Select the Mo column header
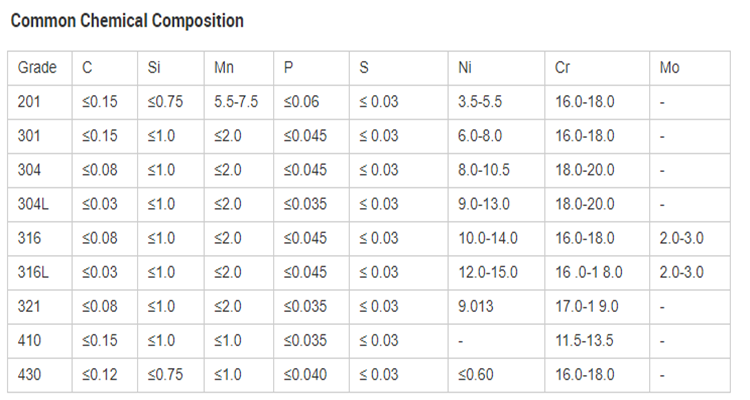Screen dimensions: 750x400 click(670, 68)
